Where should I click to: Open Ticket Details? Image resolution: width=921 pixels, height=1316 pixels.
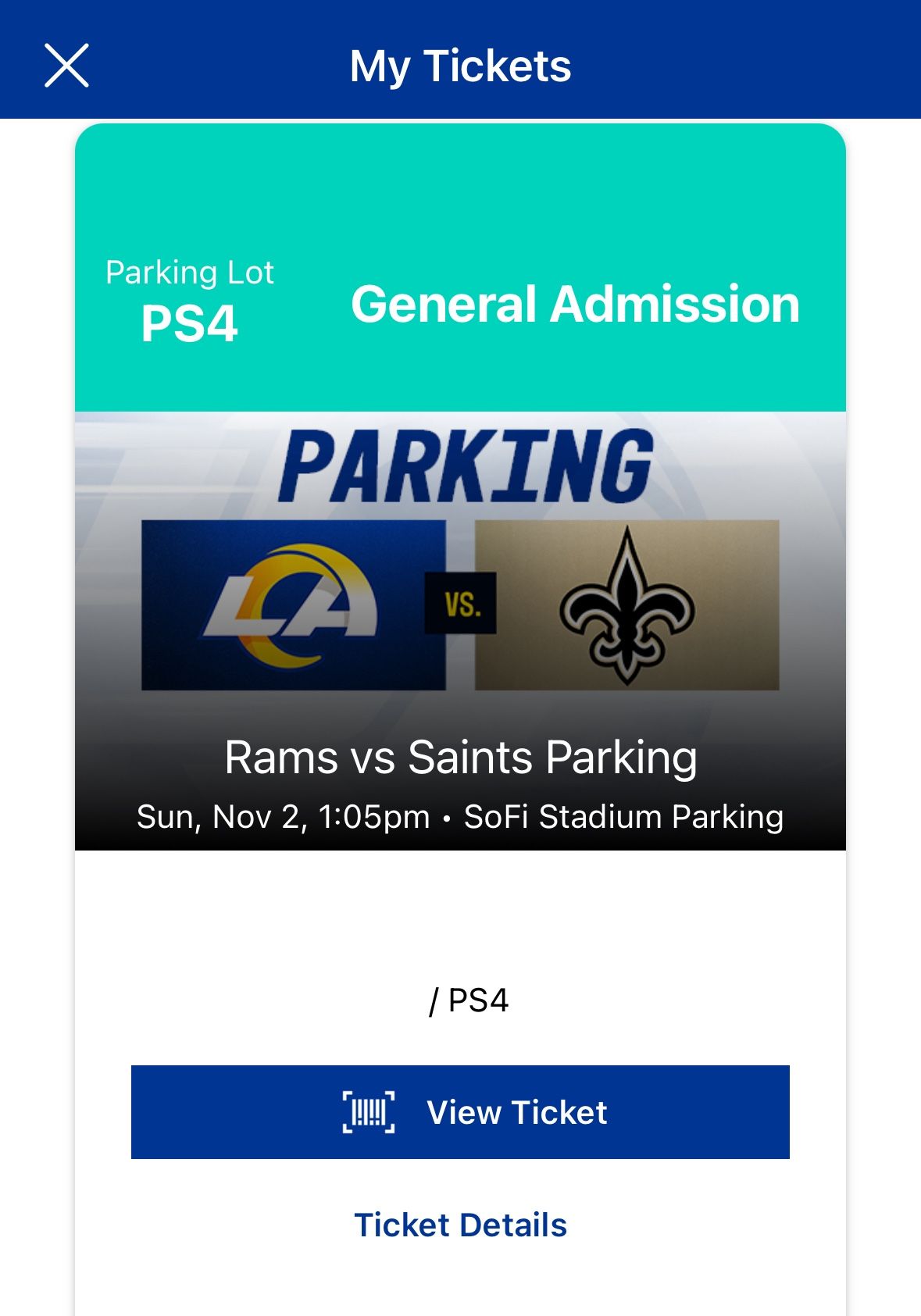coord(461,1225)
